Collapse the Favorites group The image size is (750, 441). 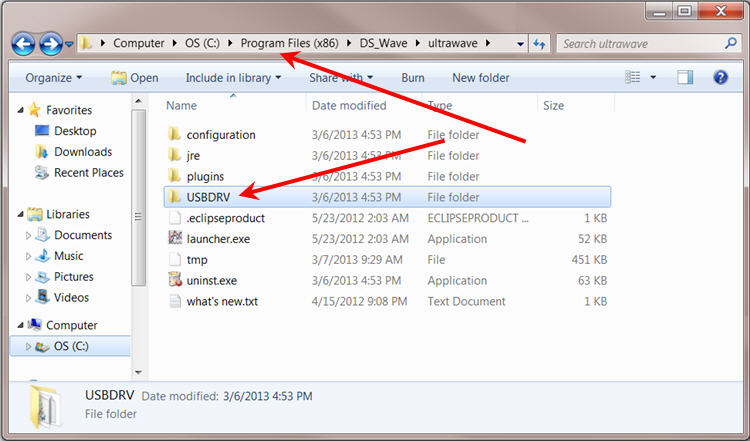(x=21, y=110)
